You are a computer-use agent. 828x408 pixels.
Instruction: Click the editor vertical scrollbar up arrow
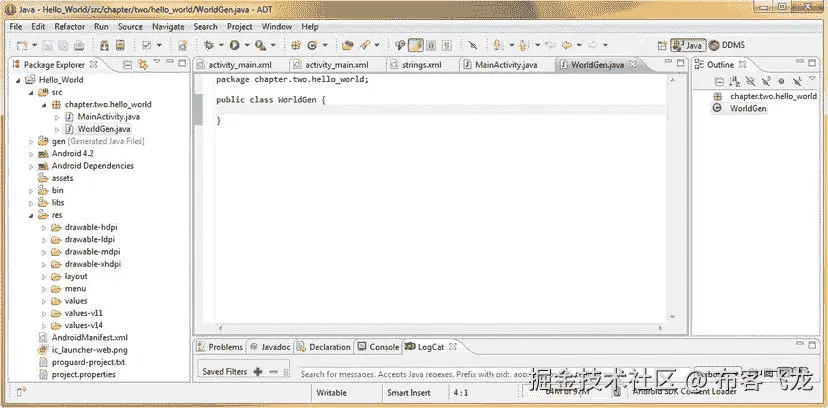point(672,81)
